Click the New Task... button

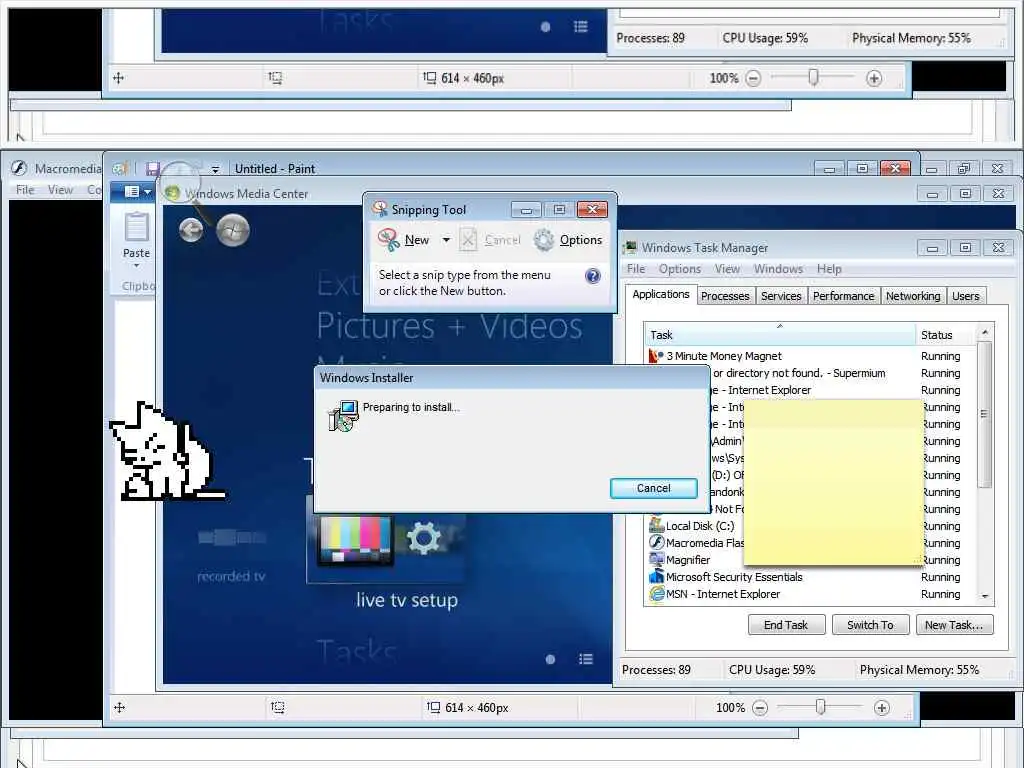coord(953,625)
